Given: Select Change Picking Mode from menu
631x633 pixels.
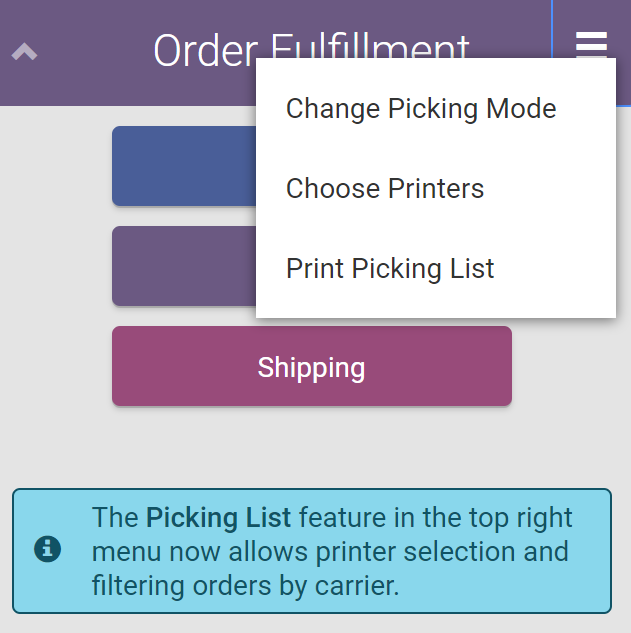Looking at the screenshot, I should click(x=420, y=108).
